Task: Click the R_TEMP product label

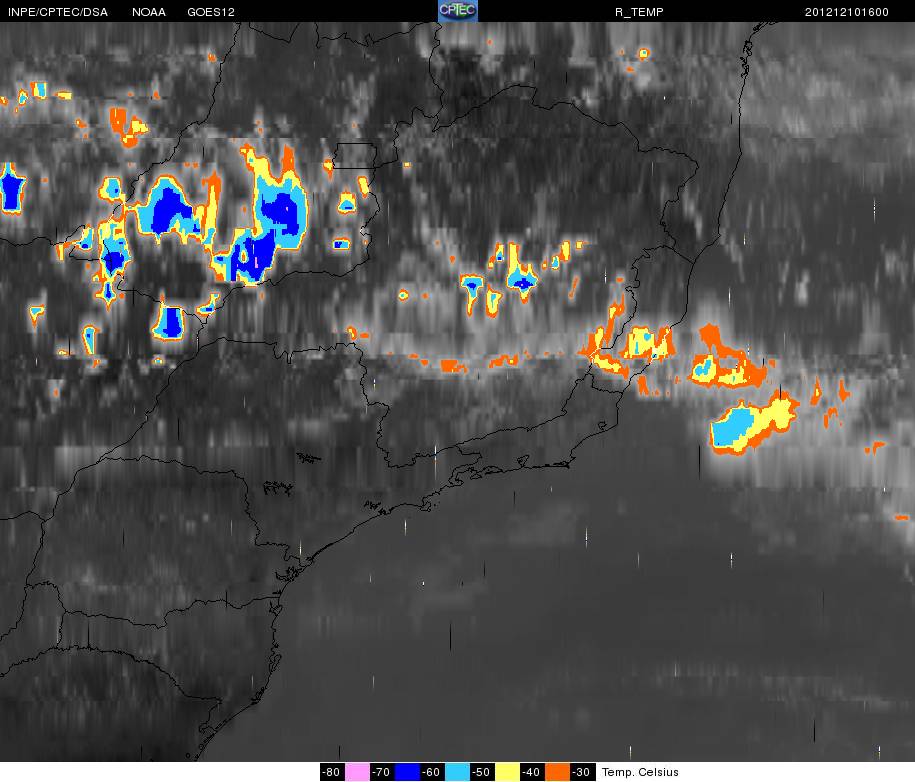Action: [x=639, y=12]
